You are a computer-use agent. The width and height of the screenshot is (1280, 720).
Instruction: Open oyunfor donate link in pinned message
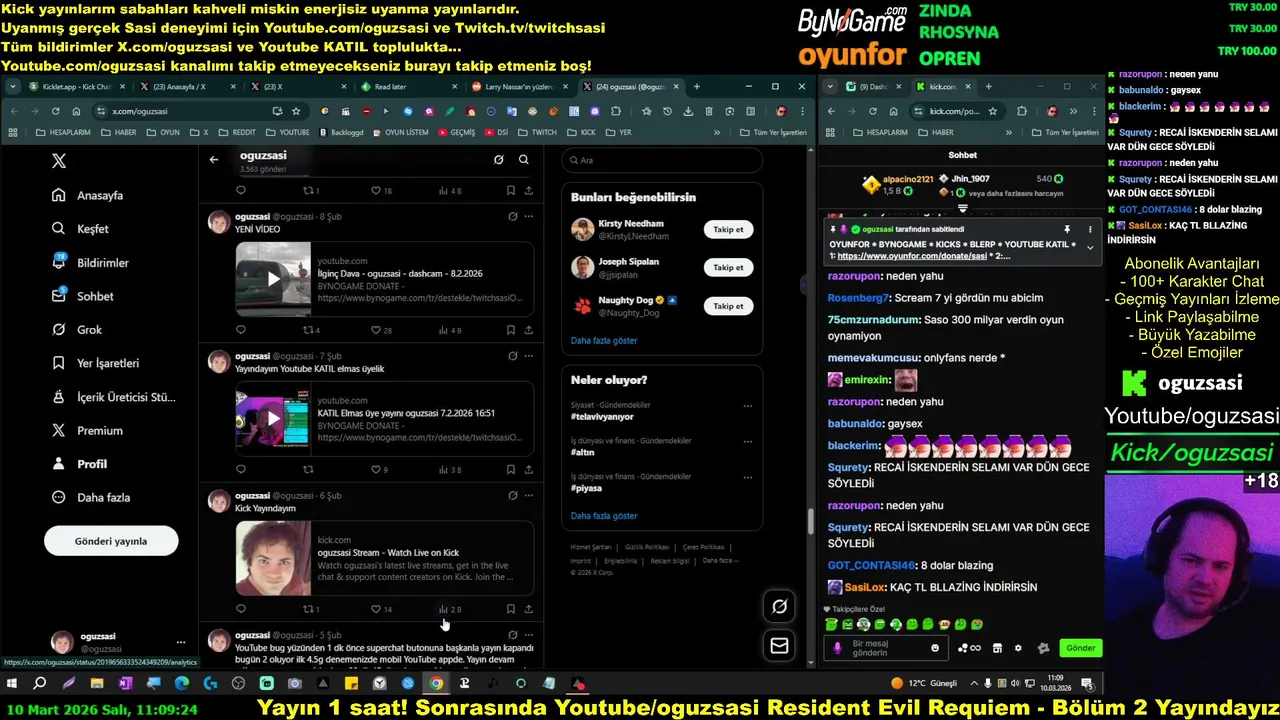point(912,256)
